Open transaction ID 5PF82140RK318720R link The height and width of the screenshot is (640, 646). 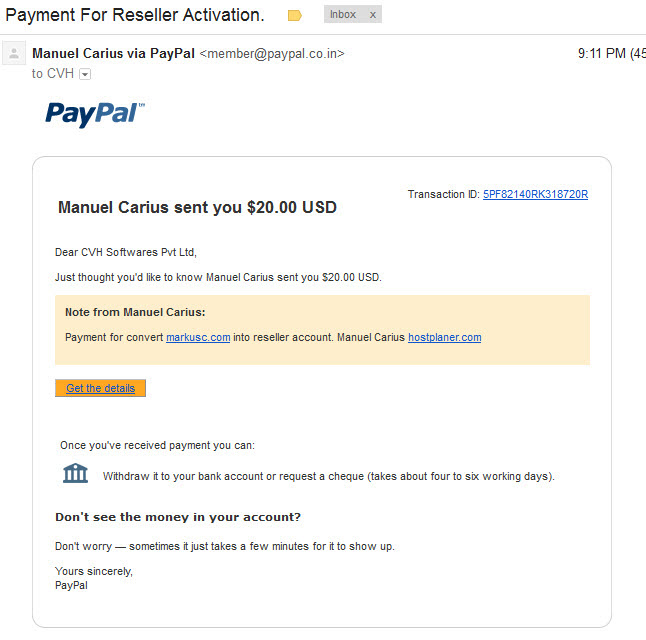coord(535,194)
